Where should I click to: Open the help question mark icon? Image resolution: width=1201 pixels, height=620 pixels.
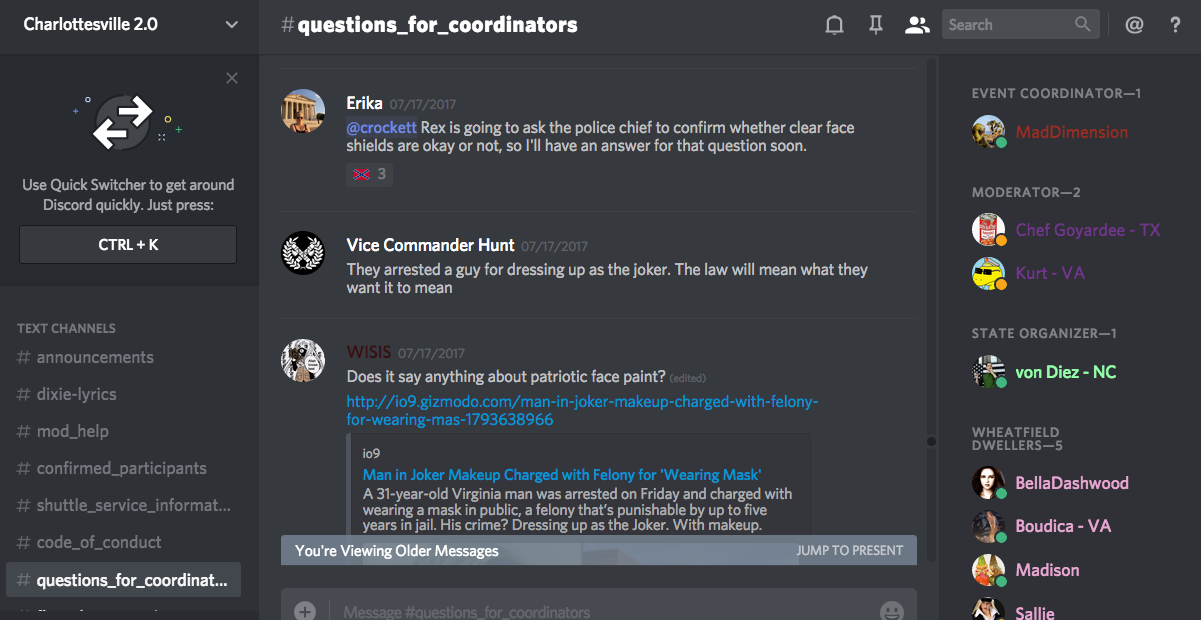click(1175, 25)
